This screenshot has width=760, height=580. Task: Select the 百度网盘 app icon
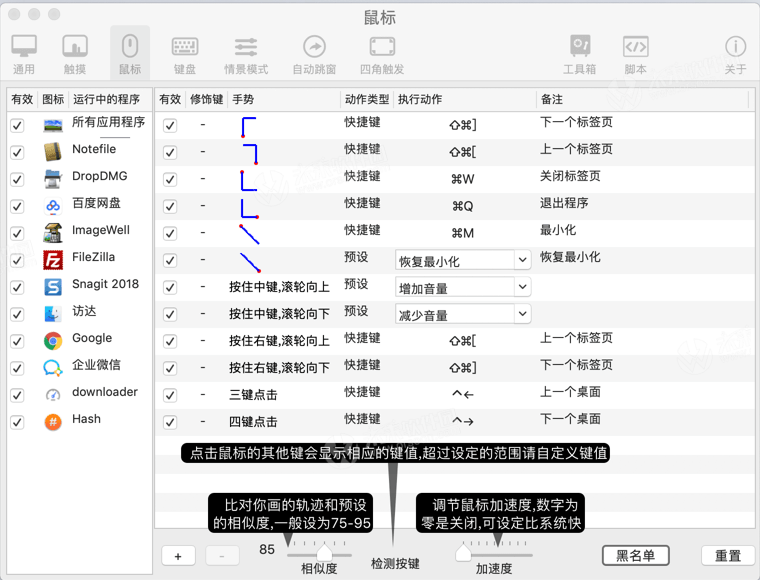pos(53,206)
